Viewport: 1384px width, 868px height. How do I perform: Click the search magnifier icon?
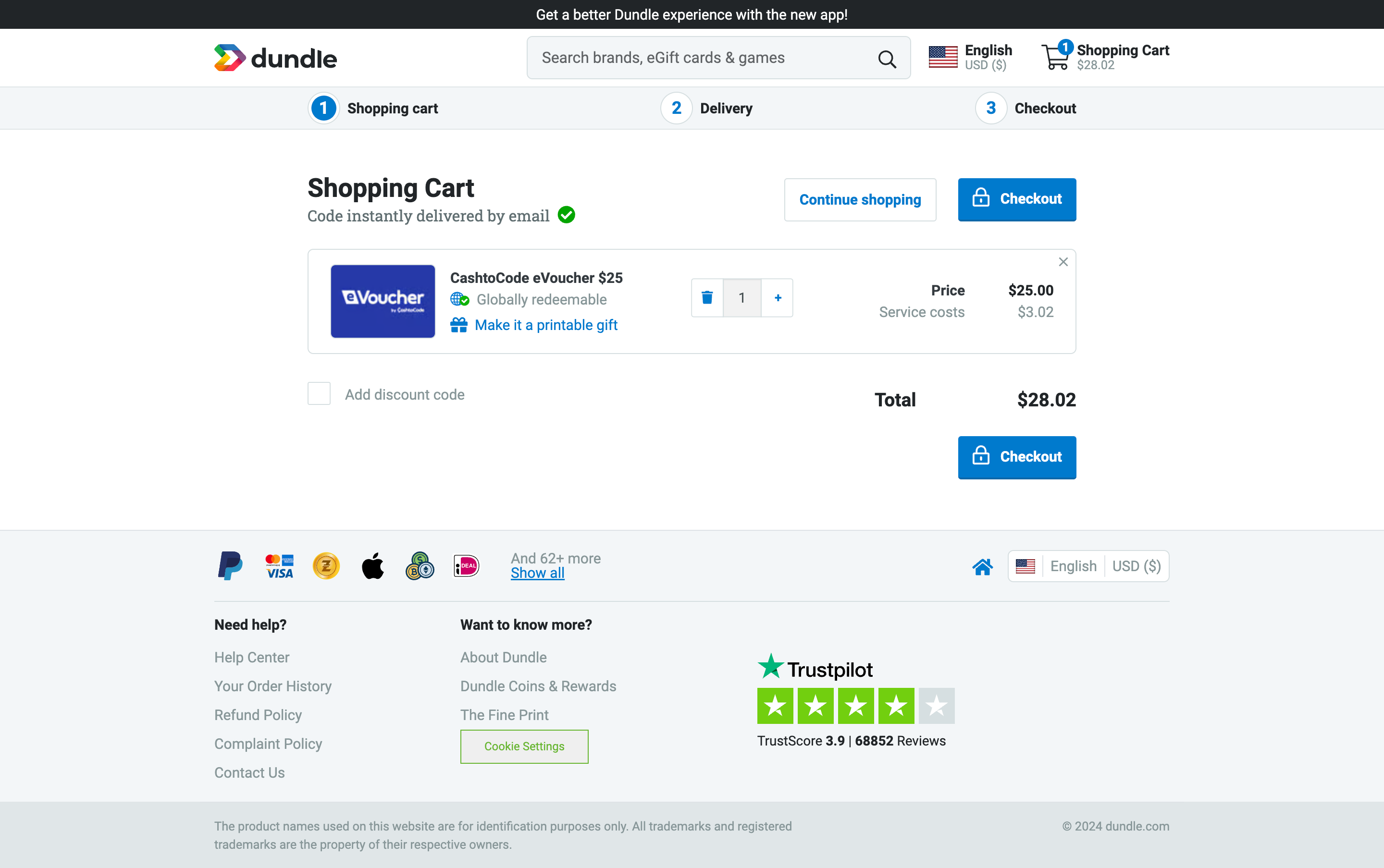click(887, 59)
